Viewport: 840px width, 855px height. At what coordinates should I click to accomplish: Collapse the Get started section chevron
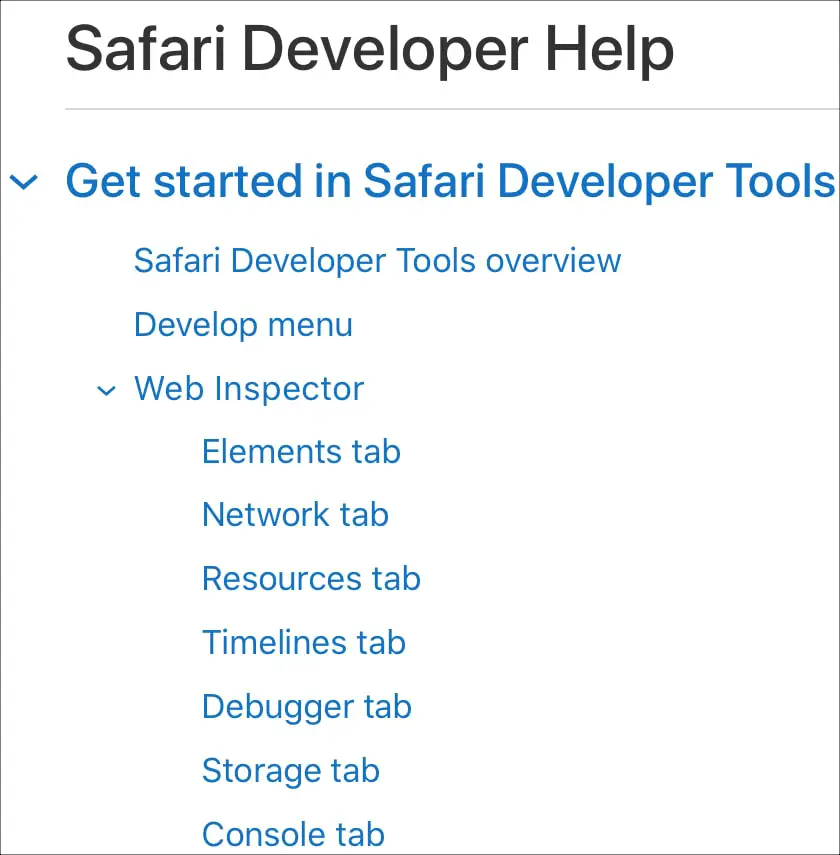tap(24, 182)
